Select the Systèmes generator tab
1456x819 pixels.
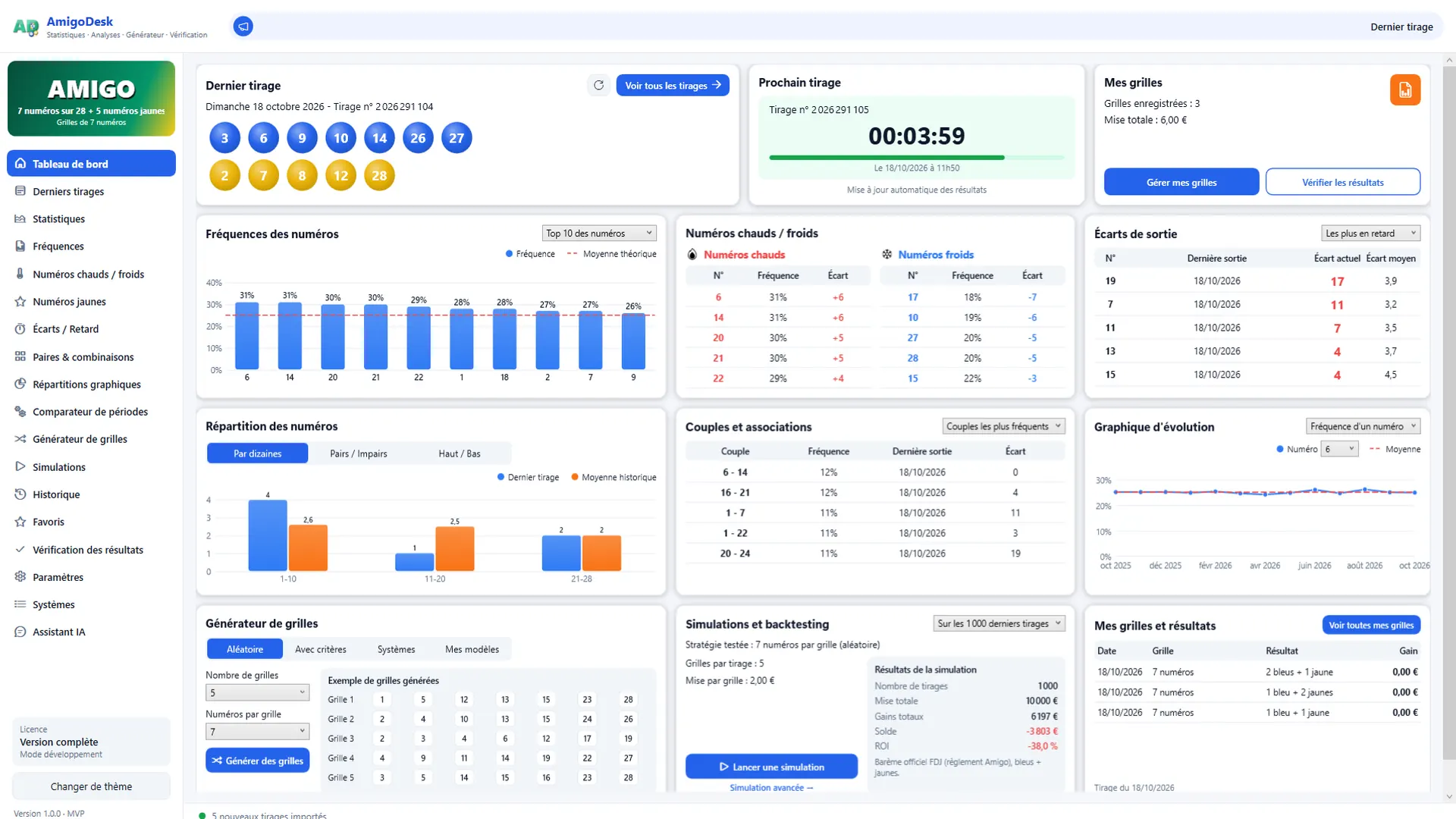396,649
